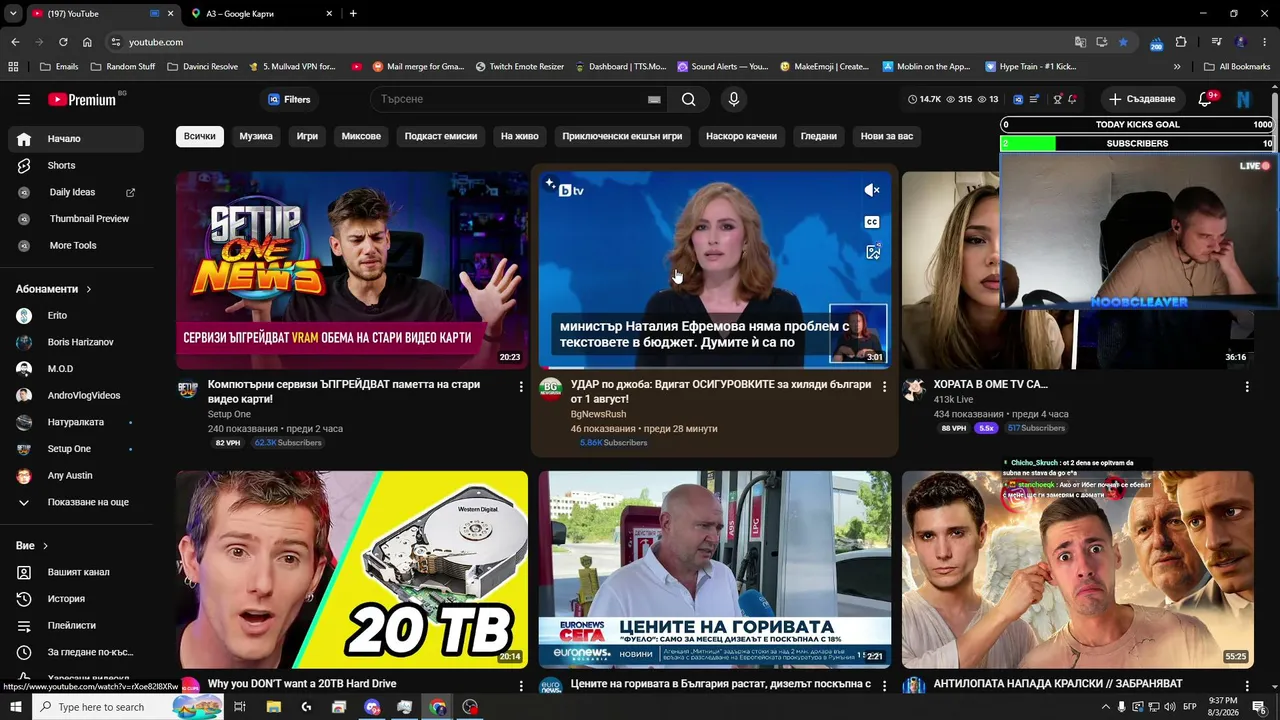Select the Гледани filter chip
The width and height of the screenshot is (1280, 720).
pyautogui.click(x=819, y=136)
